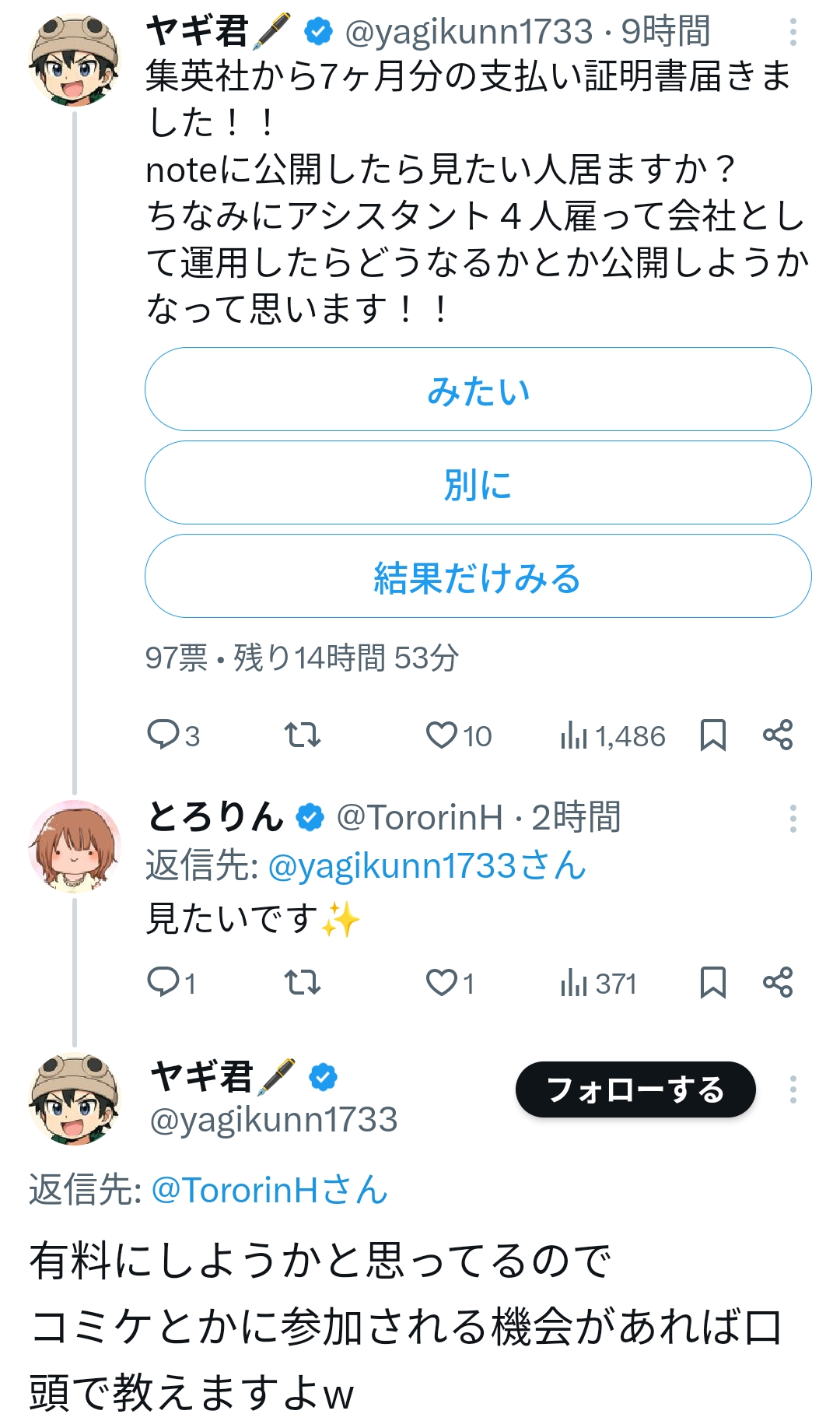This screenshot has width=840, height=1421.
Task: Select 結果だけみる poll option
Action: point(478,577)
